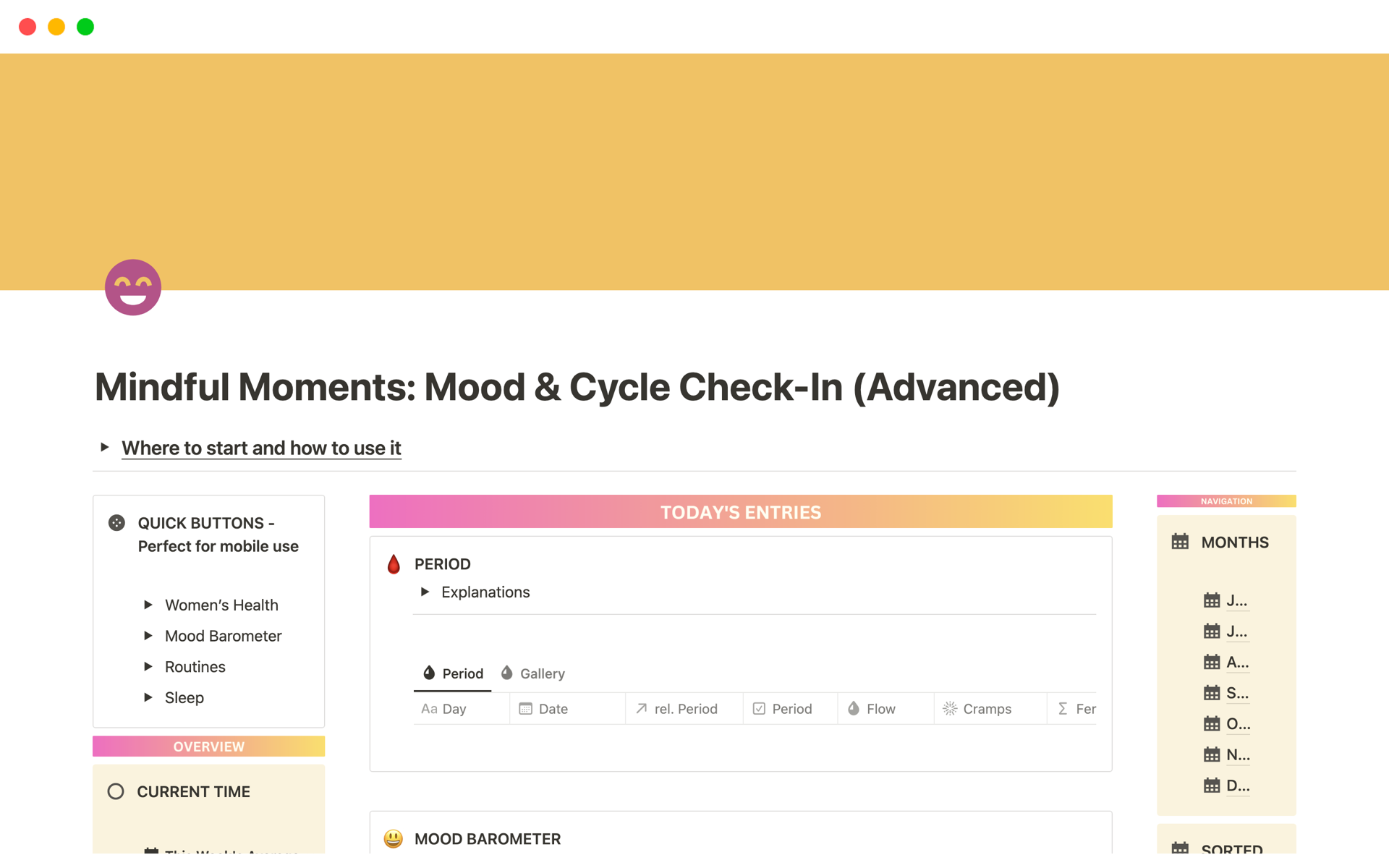Viewport: 1389px width, 868px height.
Task: Open the December link in the MONTHS panel
Action: point(1236,785)
